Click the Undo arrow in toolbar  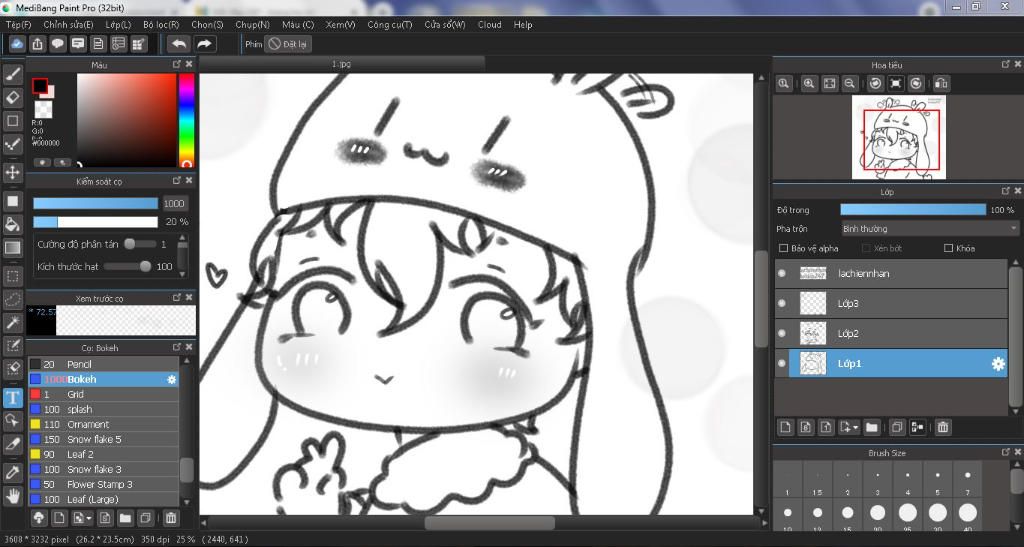[x=179, y=44]
